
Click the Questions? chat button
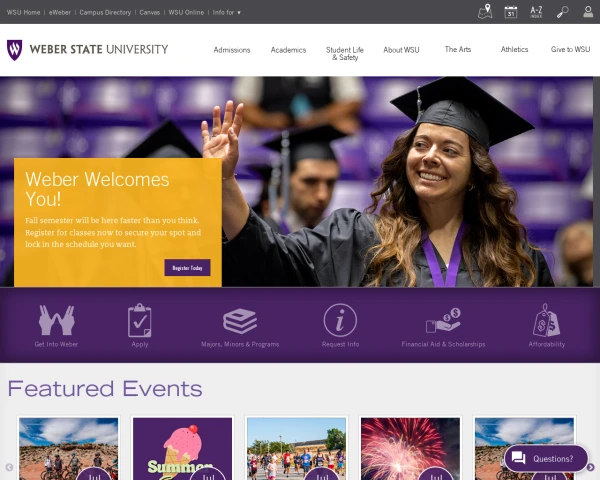pyautogui.click(x=546, y=458)
